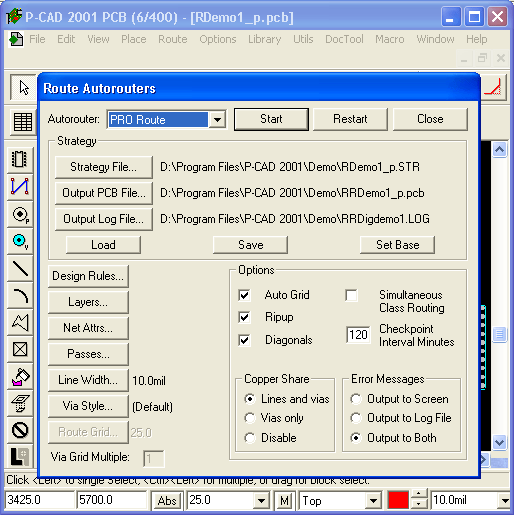Screen dimensions: 514x515
Task: Click the Line Width button
Action: coord(88,380)
